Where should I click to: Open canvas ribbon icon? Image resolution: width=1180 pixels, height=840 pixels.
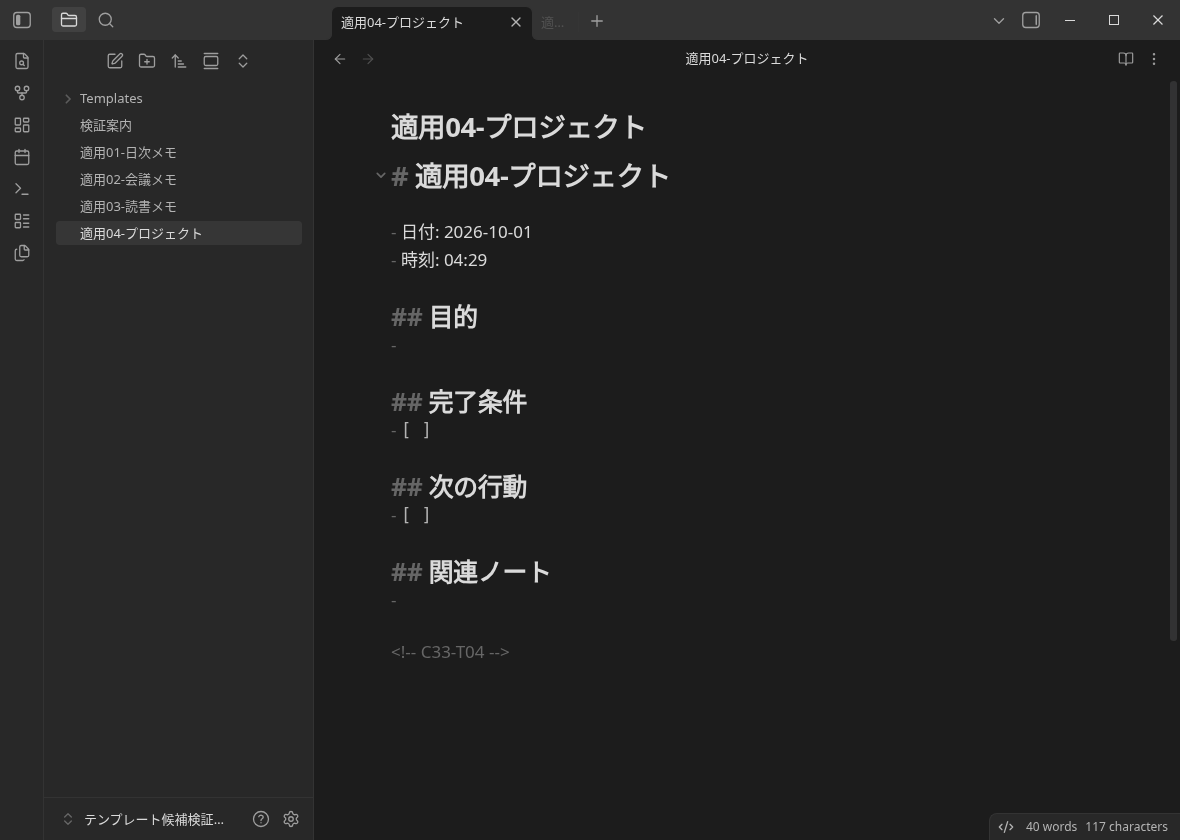(x=22, y=125)
